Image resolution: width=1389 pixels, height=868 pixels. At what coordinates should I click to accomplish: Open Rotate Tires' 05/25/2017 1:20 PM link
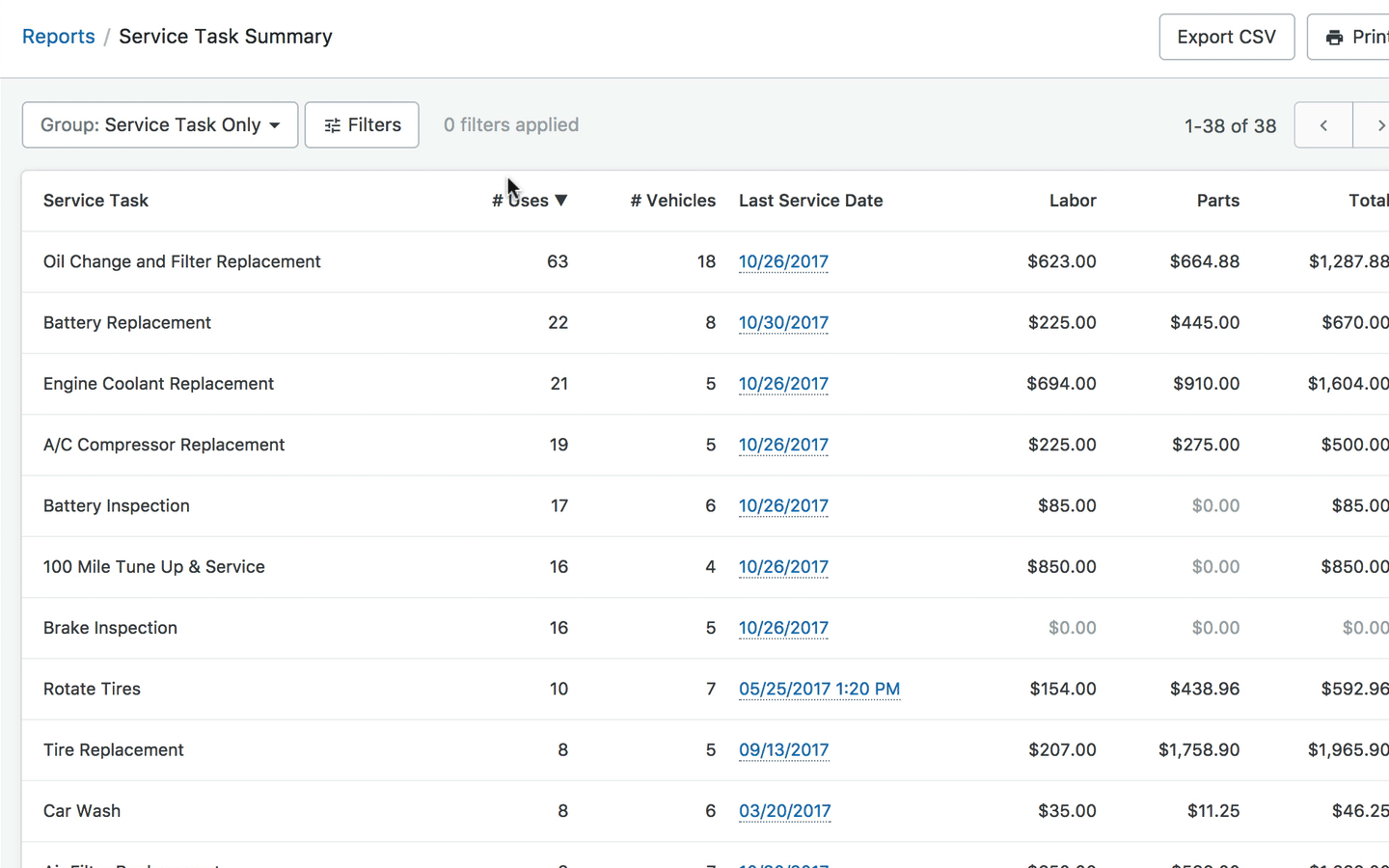coord(820,690)
